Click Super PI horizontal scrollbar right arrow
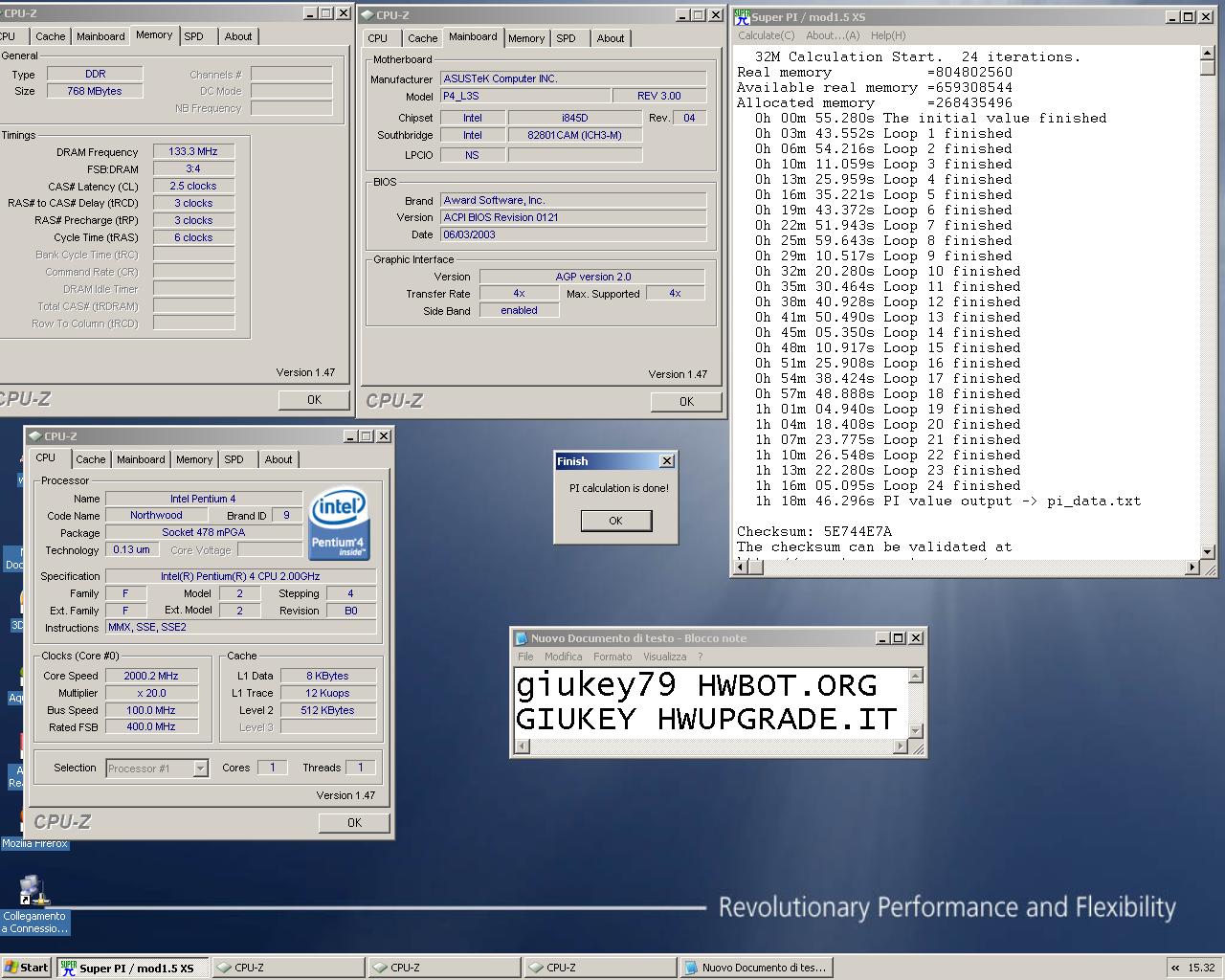This screenshot has height=980, width=1225. [x=1192, y=567]
